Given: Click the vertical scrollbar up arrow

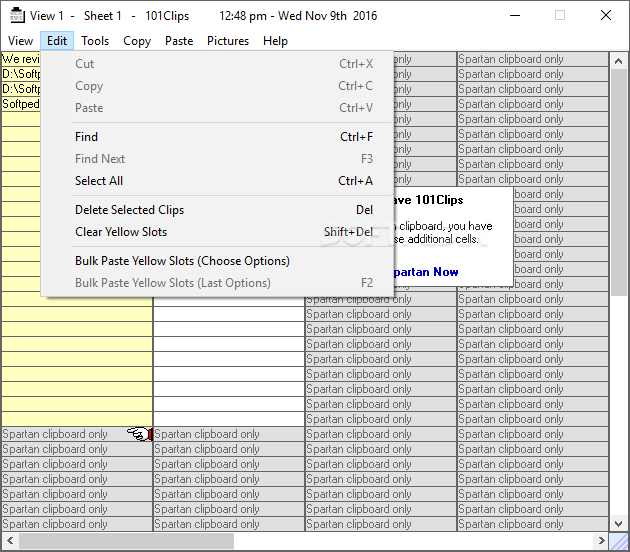Looking at the screenshot, I should pos(618,61).
